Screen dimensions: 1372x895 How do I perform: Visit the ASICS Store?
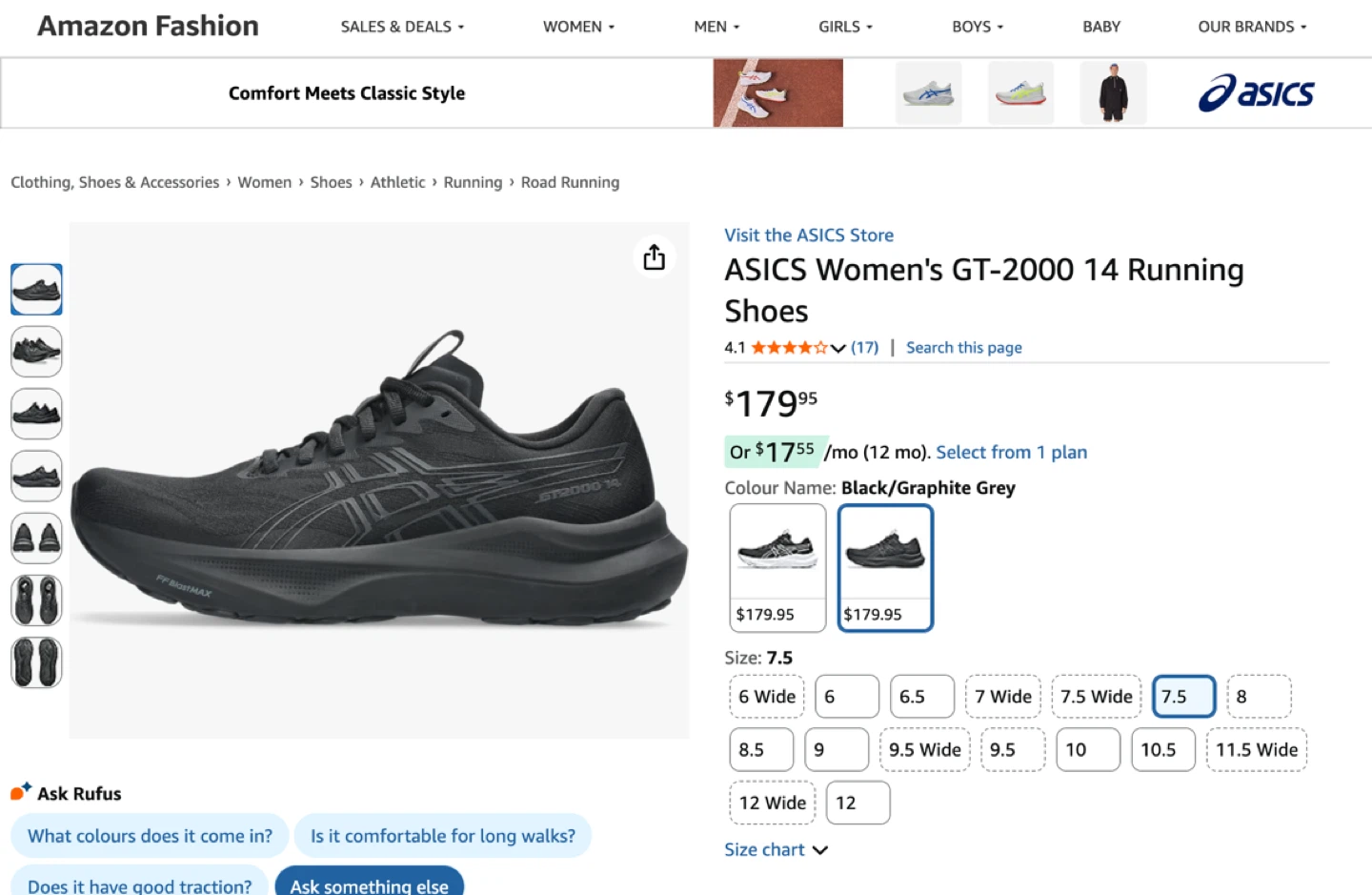click(x=809, y=234)
